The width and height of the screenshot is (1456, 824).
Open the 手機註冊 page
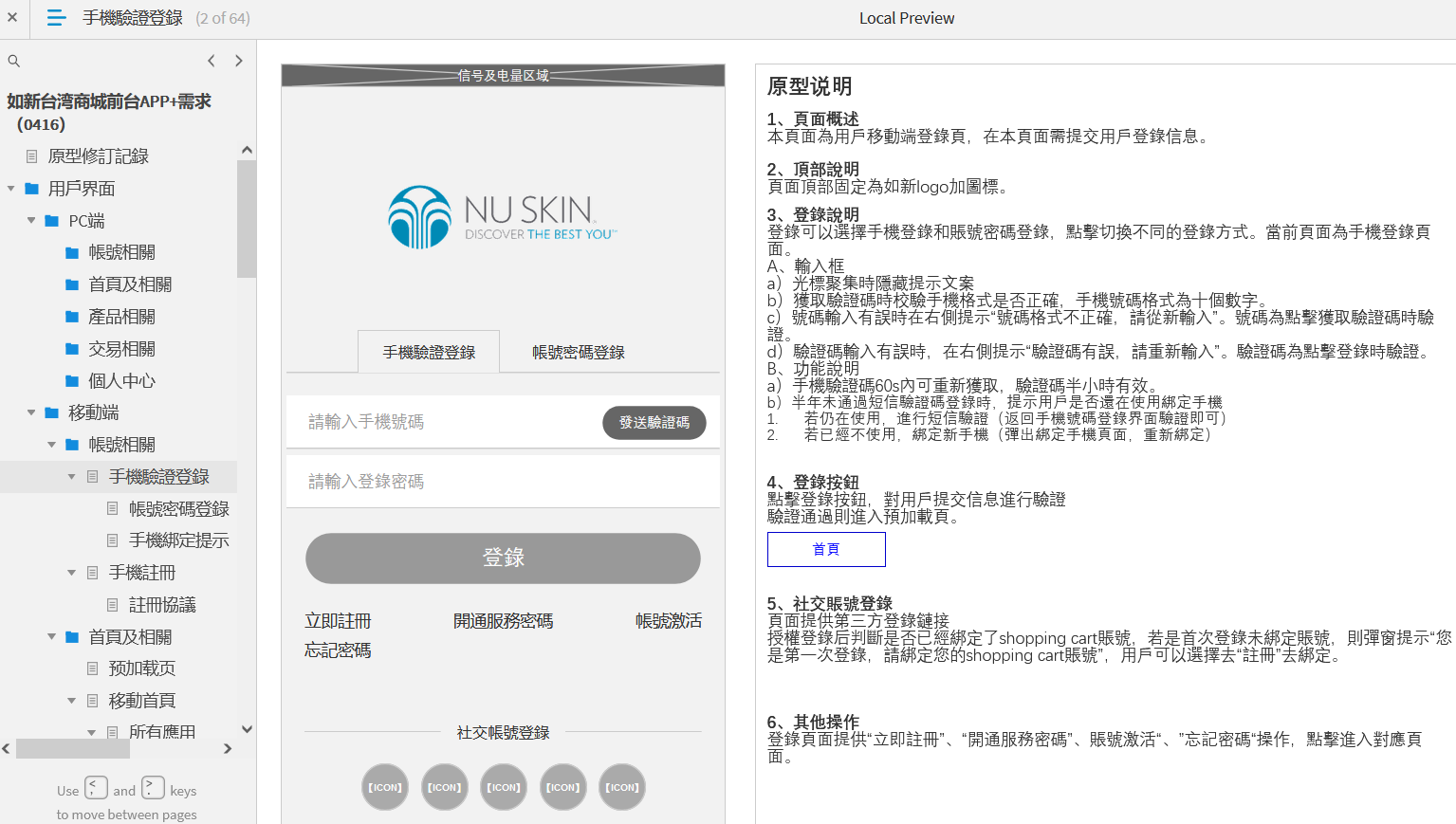142,573
